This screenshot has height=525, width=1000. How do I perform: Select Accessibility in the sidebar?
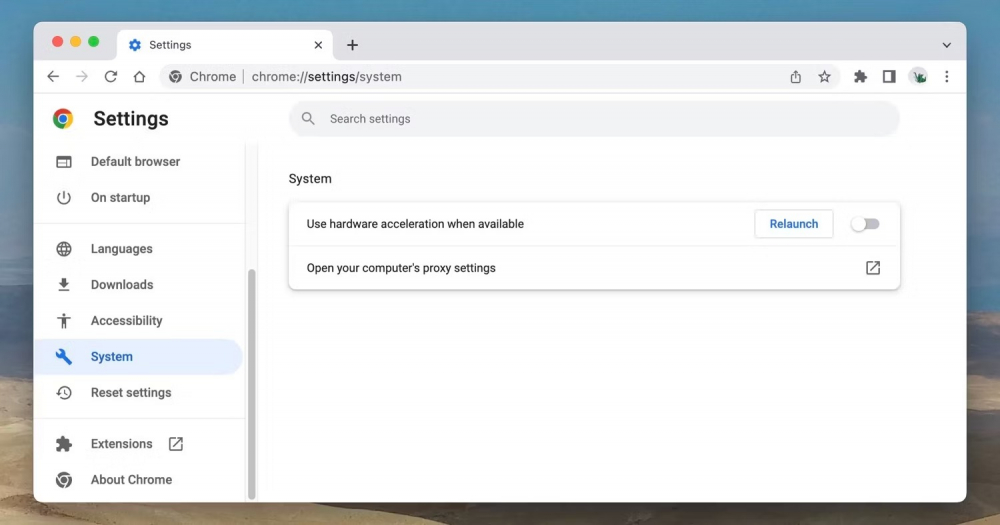[x=126, y=321]
